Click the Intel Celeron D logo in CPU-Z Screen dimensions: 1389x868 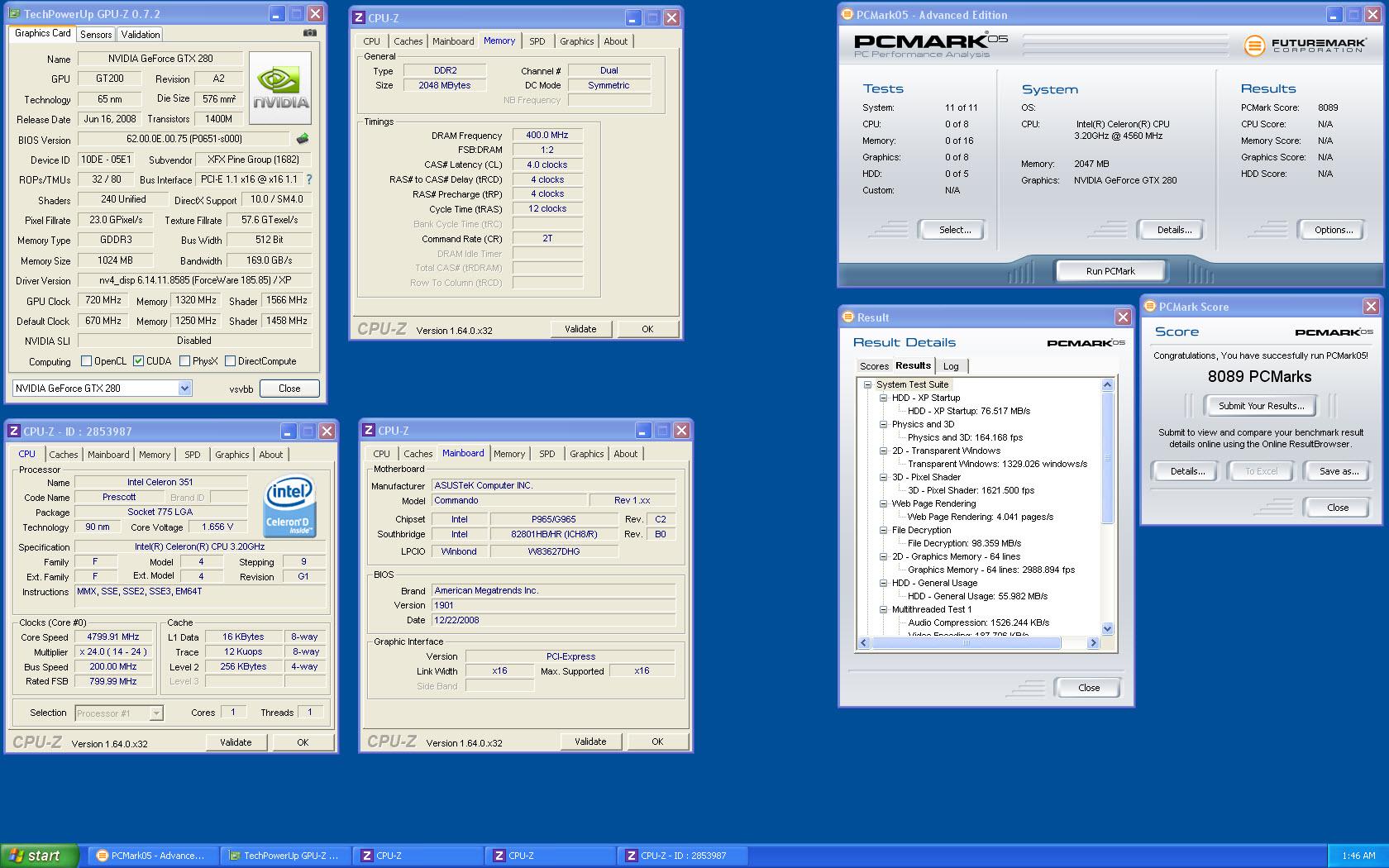[289, 506]
